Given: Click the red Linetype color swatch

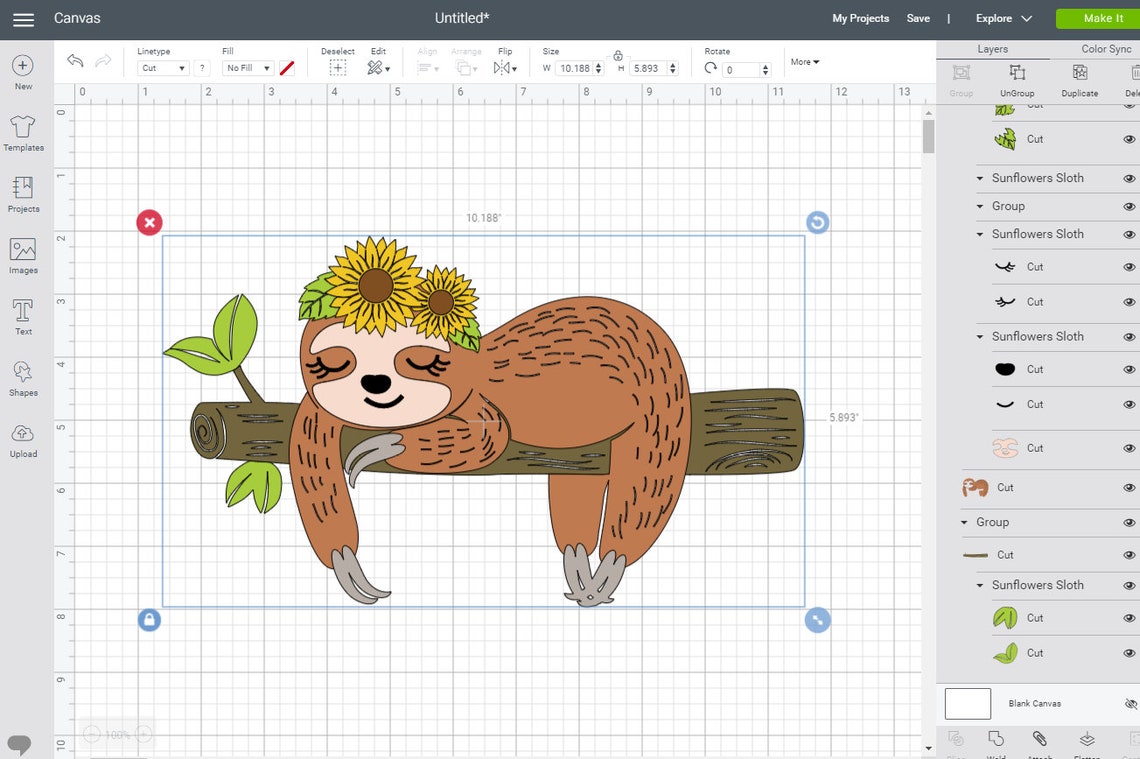Looking at the screenshot, I should (x=289, y=67).
